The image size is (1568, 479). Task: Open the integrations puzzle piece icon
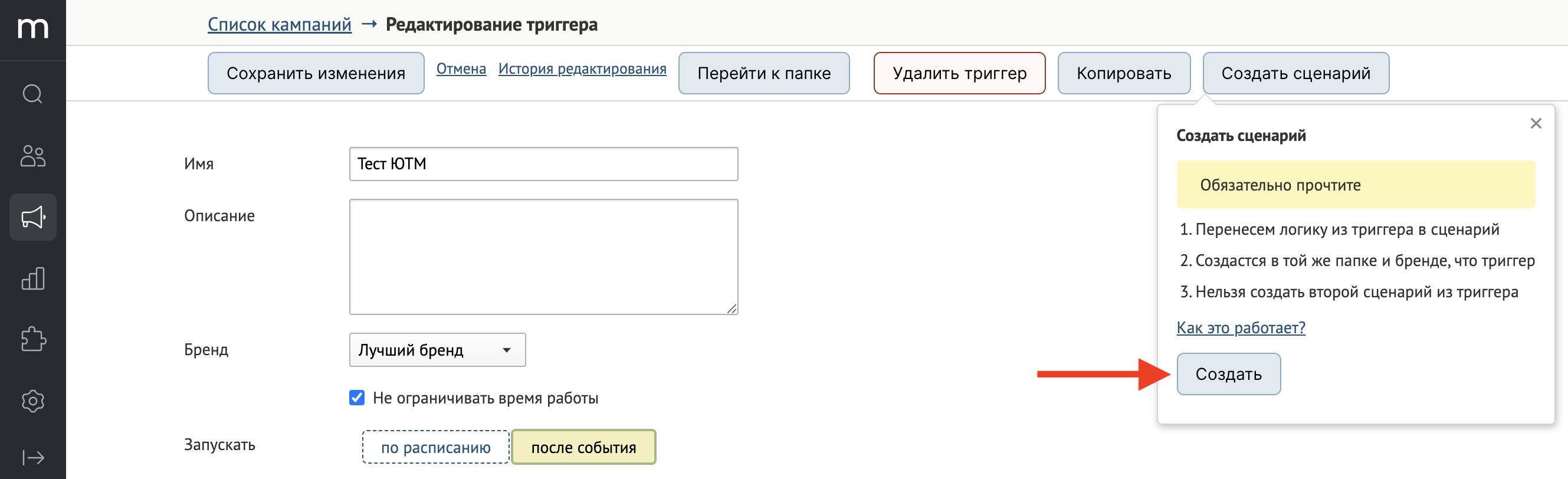(x=33, y=339)
